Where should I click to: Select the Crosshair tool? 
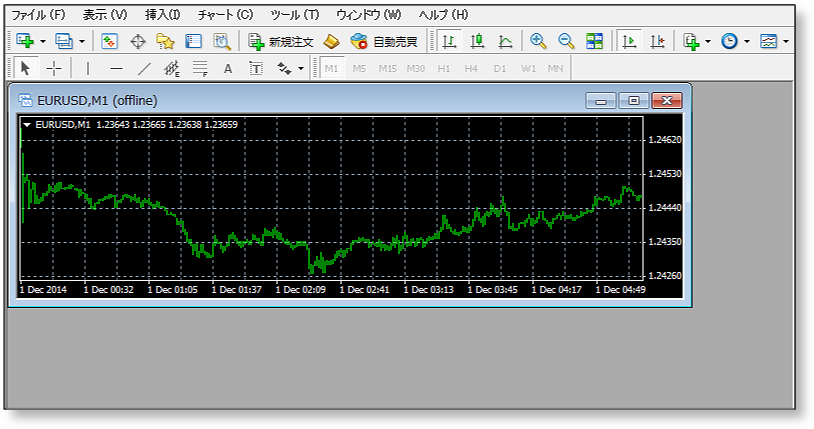pos(54,68)
